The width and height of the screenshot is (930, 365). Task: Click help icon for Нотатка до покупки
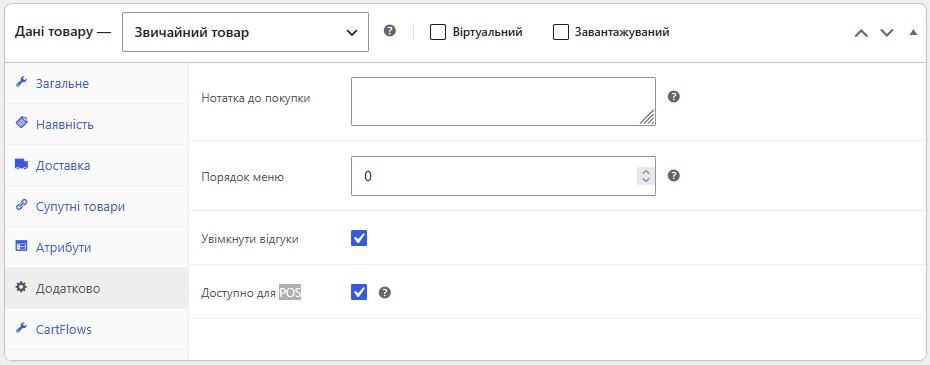[x=673, y=97]
